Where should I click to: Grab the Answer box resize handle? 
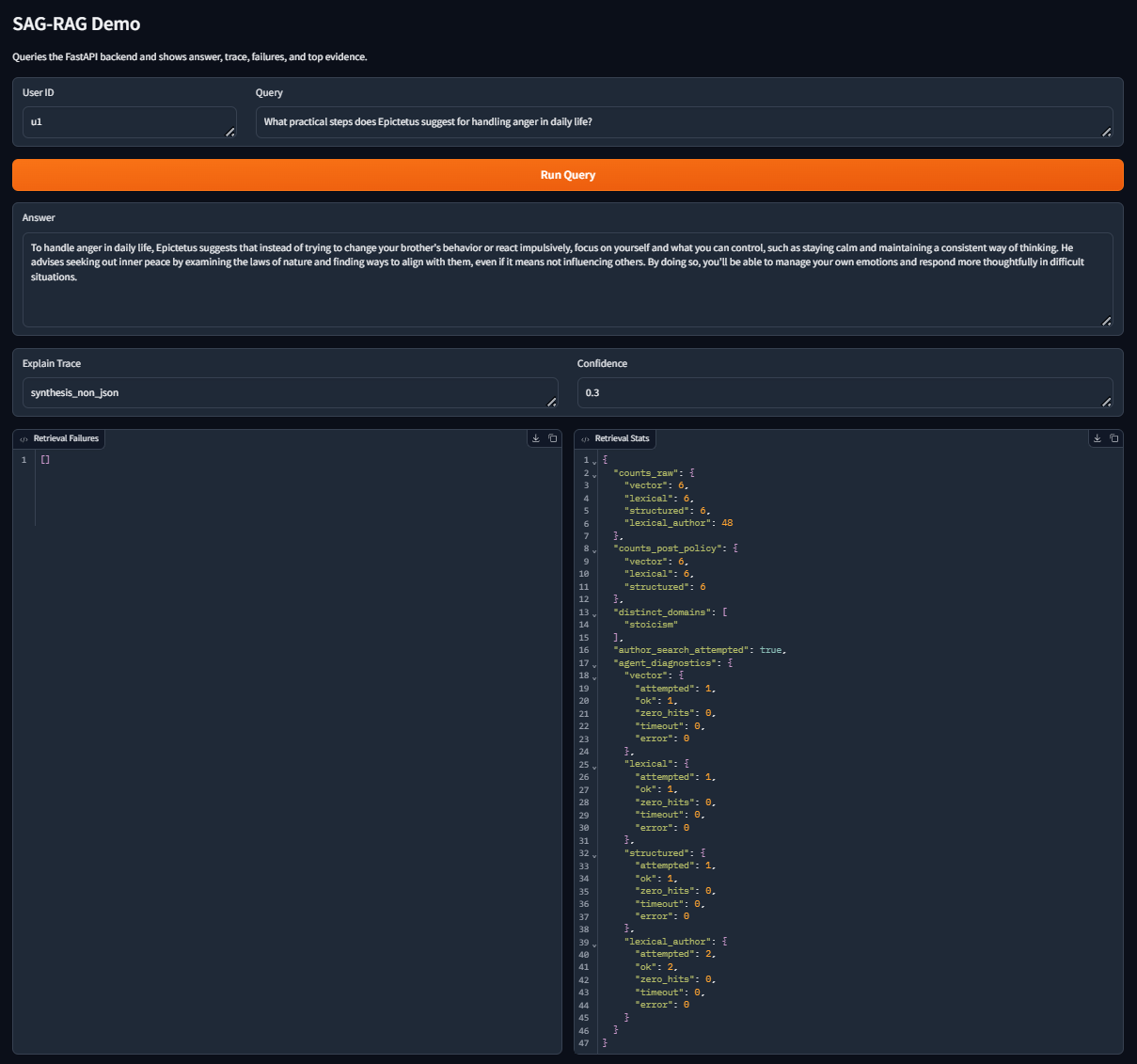click(x=1107, y=322)
